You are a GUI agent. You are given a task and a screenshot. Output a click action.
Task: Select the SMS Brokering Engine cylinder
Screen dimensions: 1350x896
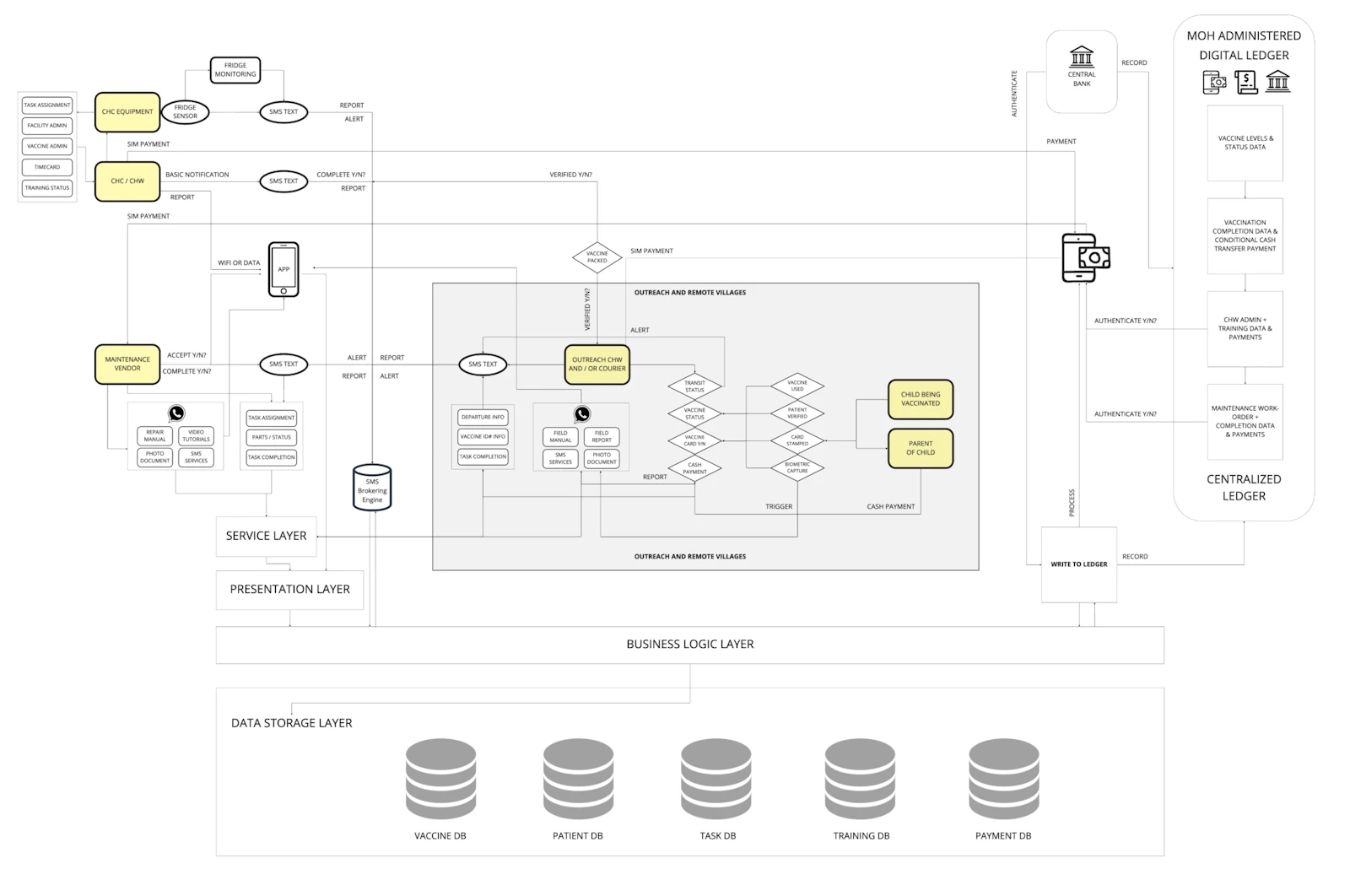(x=372, y=488)
